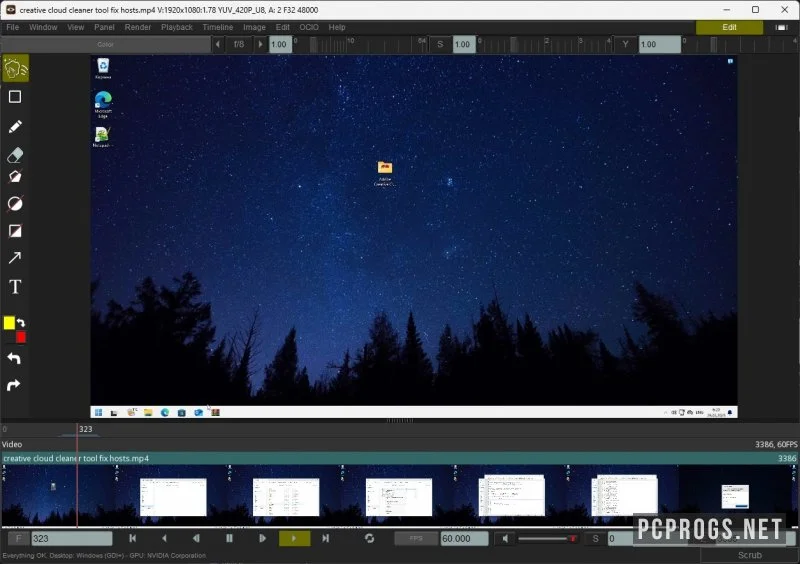
Task: Click the Edge icon in video desktop
Action: pyautogui.click(x=103, y=104)
